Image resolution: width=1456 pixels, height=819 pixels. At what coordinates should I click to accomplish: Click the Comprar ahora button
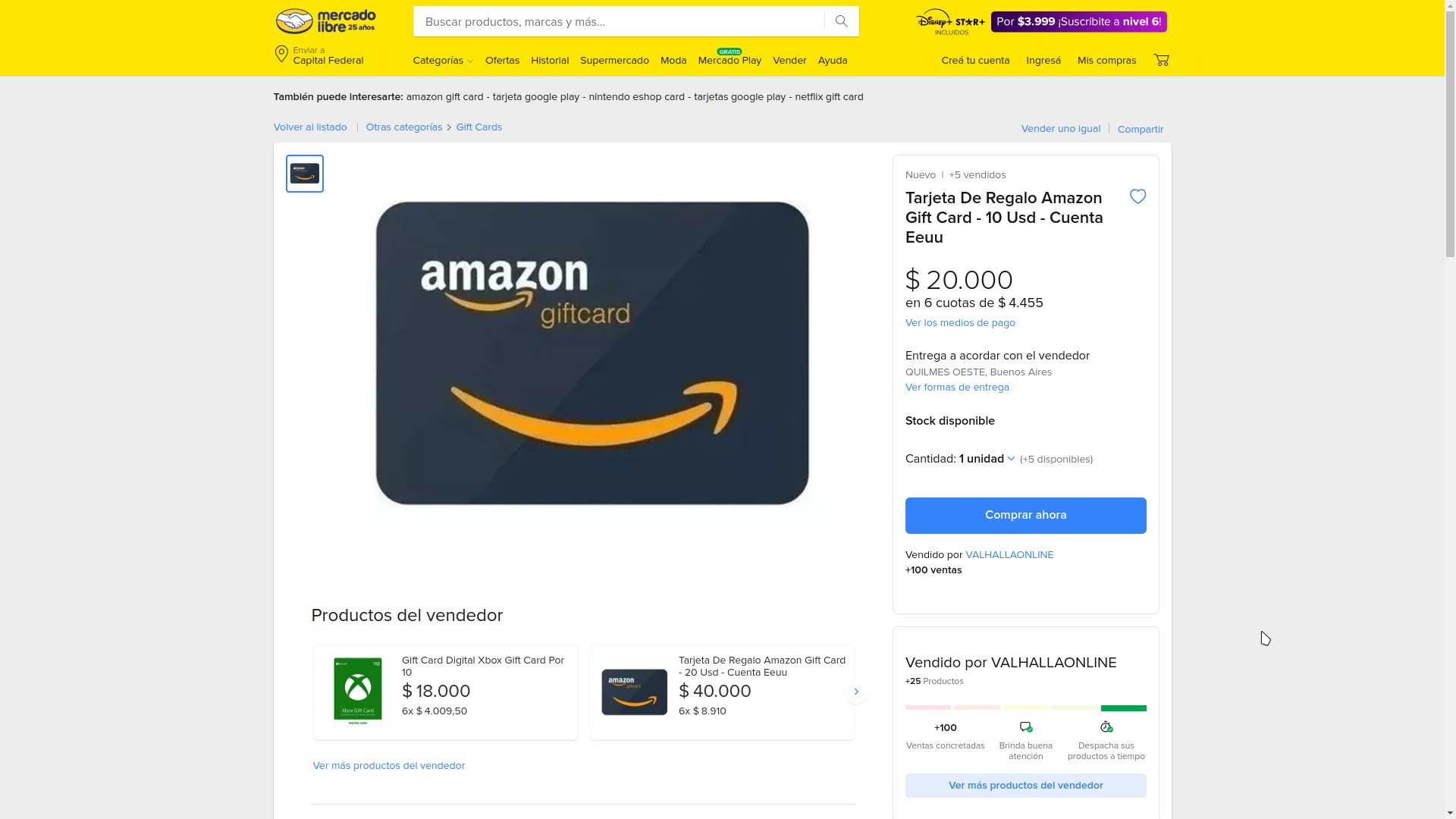1025,516
